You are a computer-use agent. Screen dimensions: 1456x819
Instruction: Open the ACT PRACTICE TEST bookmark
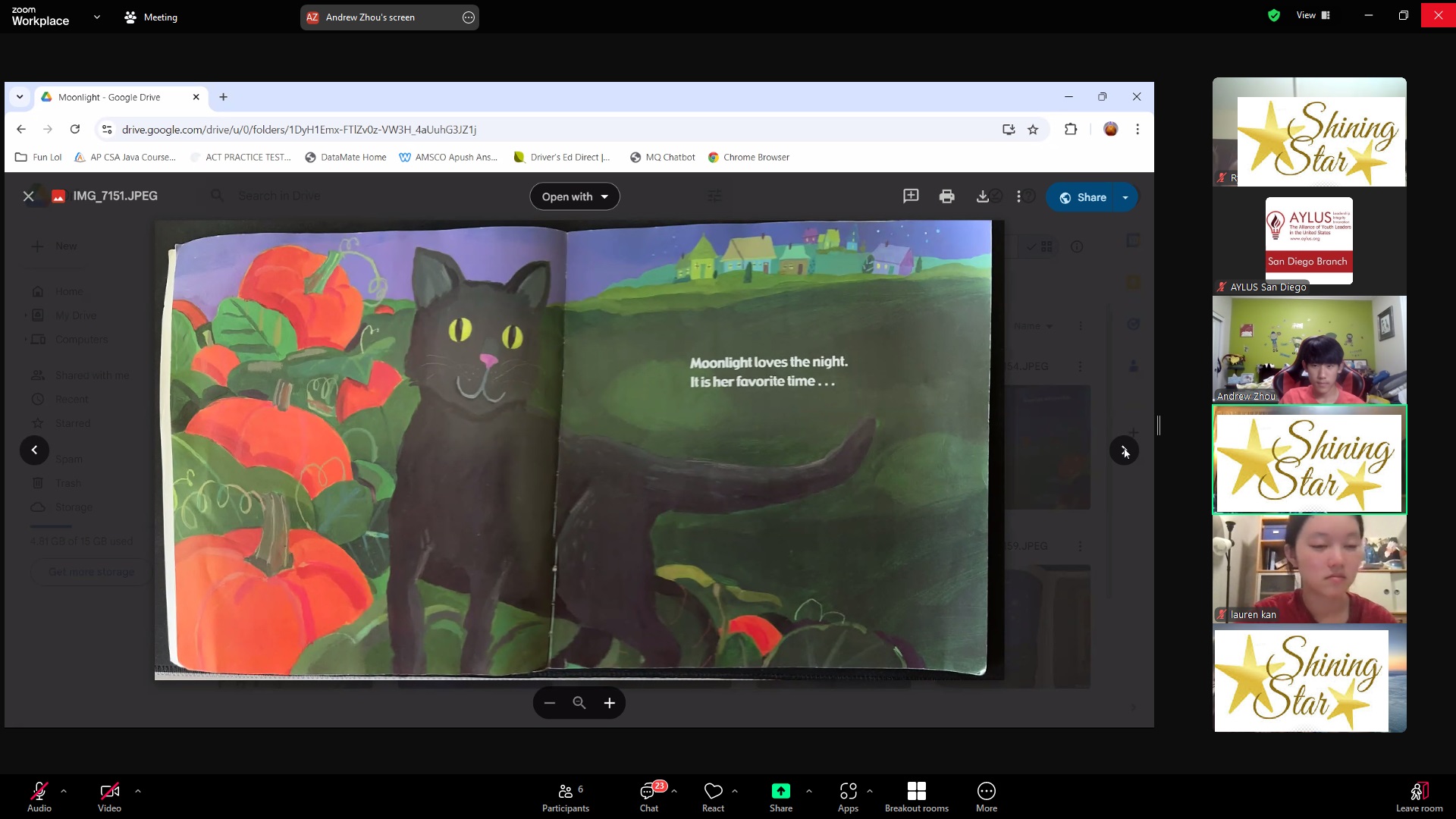(x=240, y=157)
